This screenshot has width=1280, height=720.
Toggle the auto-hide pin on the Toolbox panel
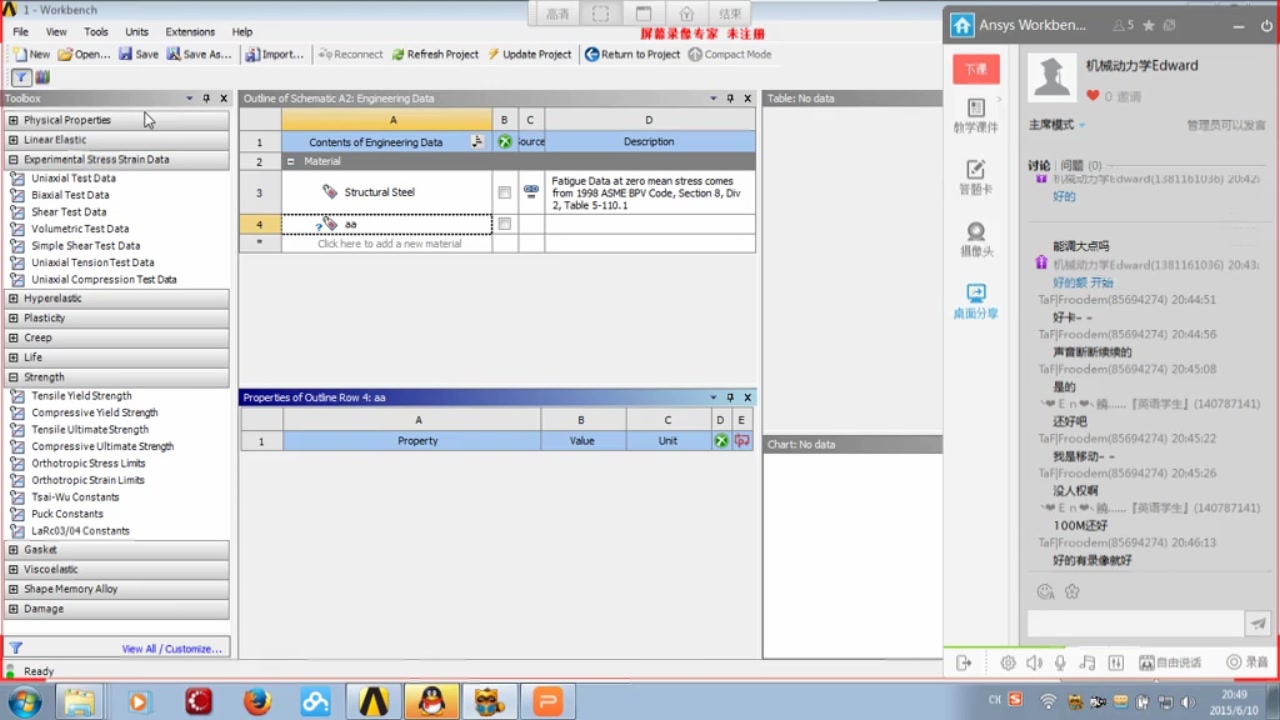[206, 98]
